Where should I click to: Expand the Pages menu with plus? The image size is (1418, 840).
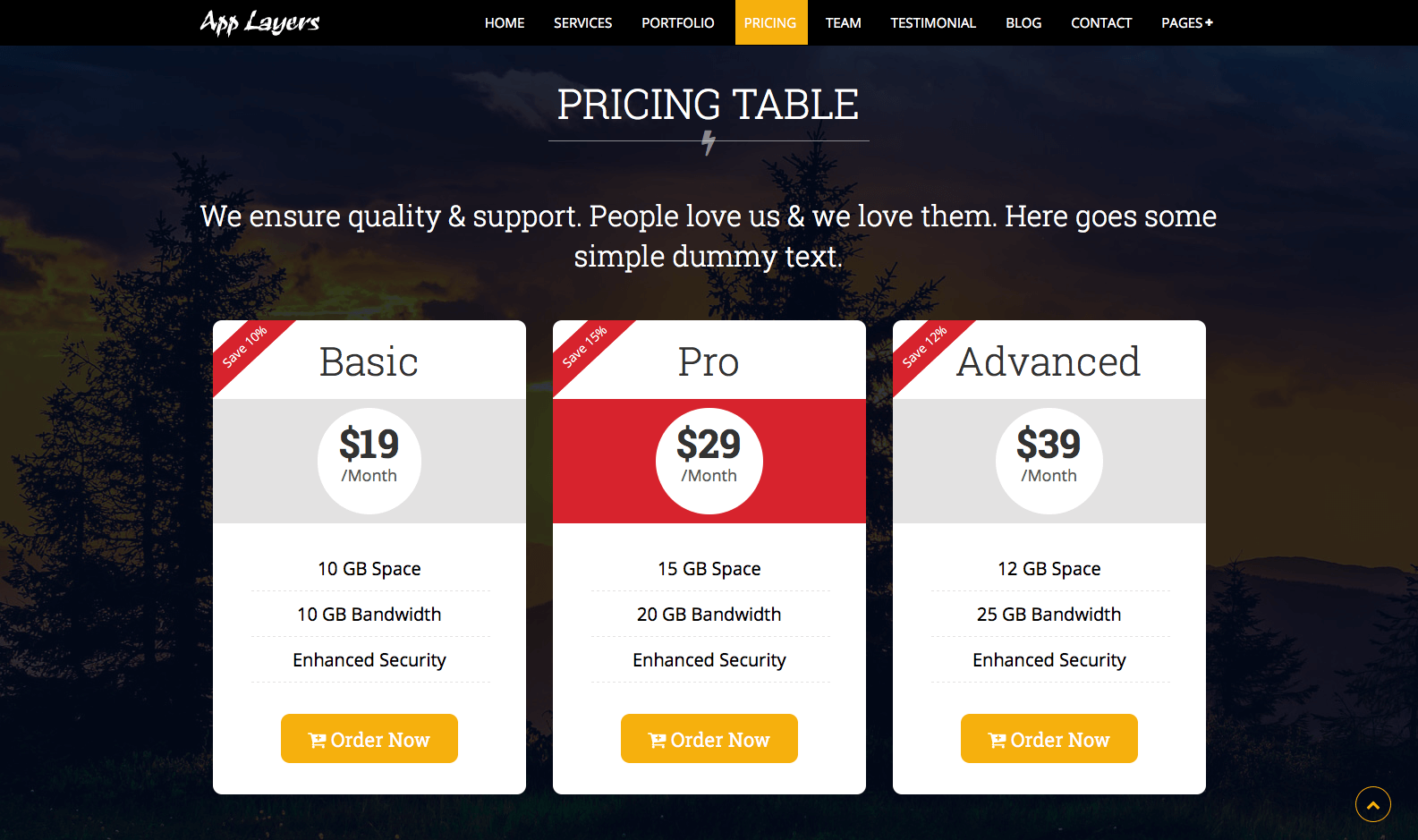(x=1187, y=22)
